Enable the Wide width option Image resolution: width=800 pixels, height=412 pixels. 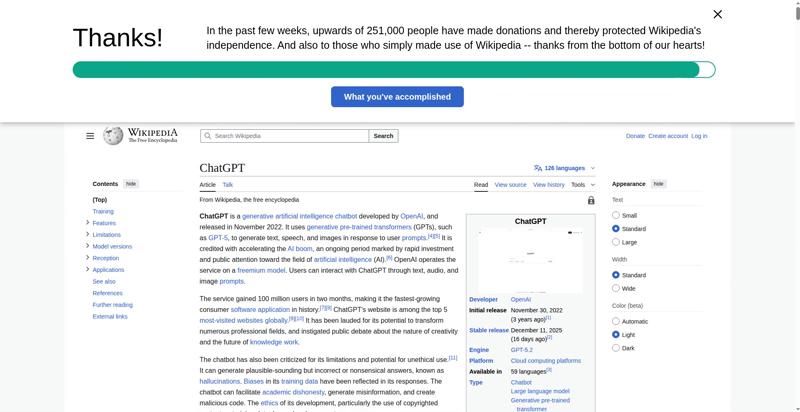(616, 288)
